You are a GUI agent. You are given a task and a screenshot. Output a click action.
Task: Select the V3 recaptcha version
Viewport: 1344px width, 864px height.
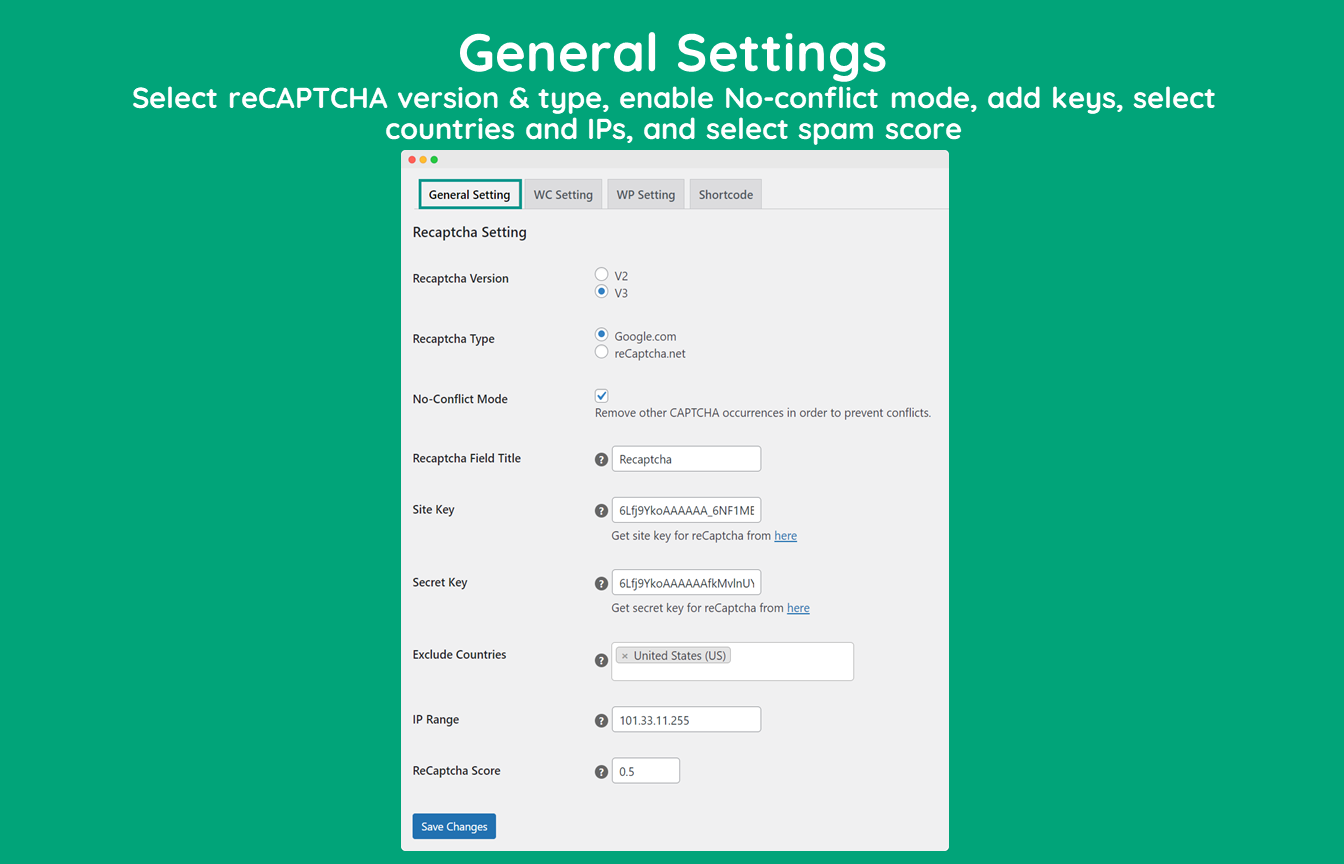tap(602, 292)
